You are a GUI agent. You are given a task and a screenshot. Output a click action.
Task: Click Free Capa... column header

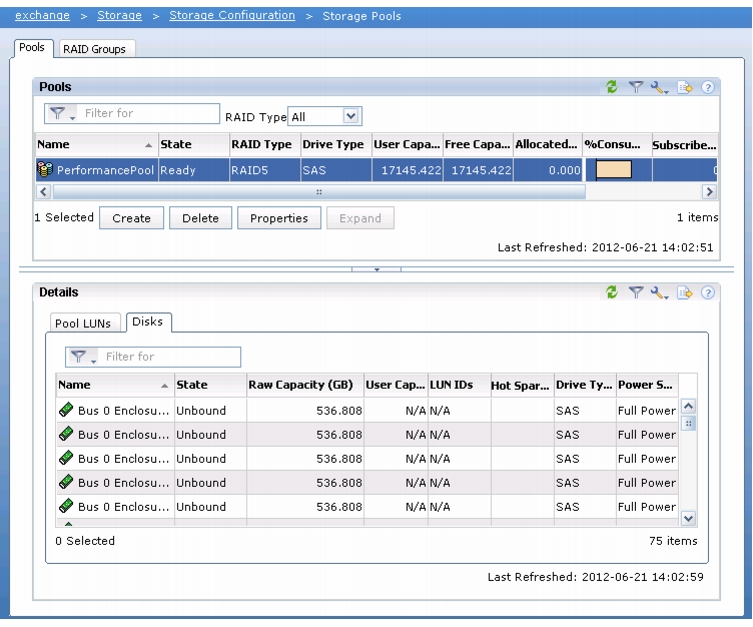click(x=478, y=145)
